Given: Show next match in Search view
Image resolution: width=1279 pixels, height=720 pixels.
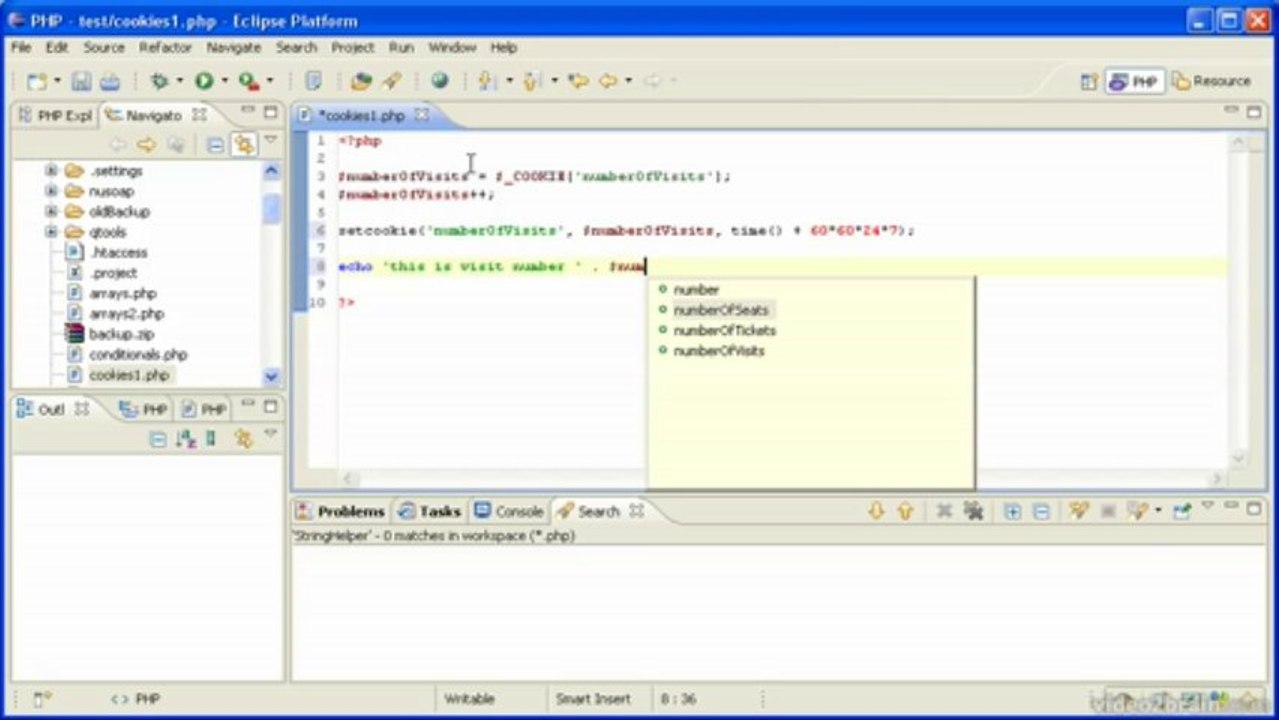Looking at the screenshot, I should coord(876,511).
